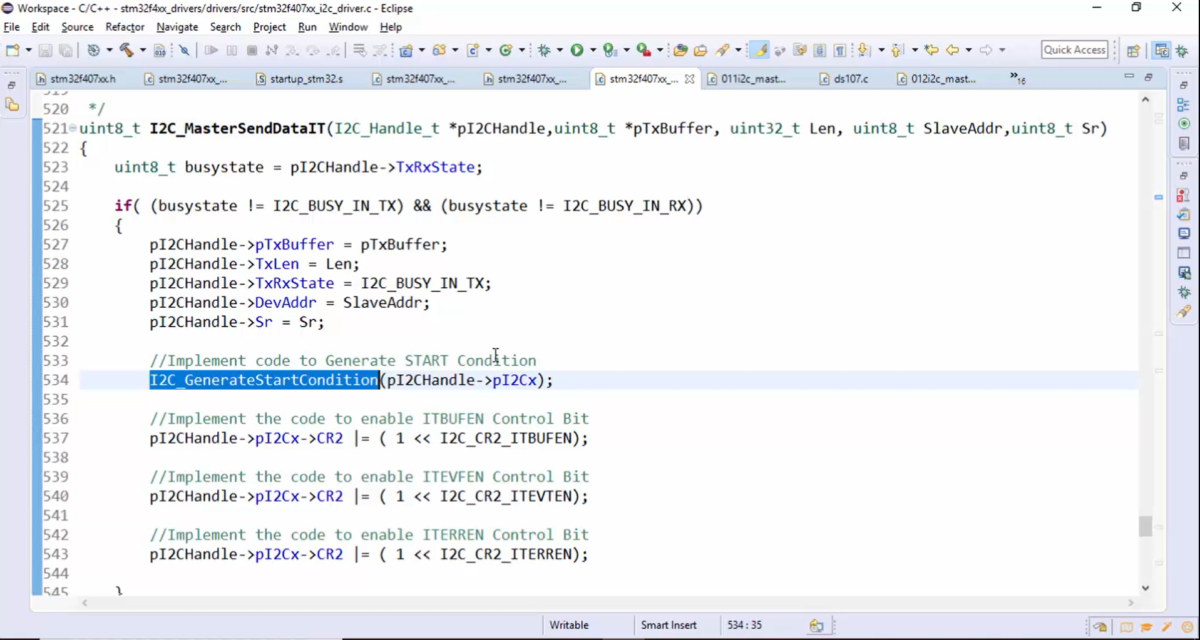Open dropdown next to New icon
The width and height of the screenshot is (1200, 640).
coord(28,50)
